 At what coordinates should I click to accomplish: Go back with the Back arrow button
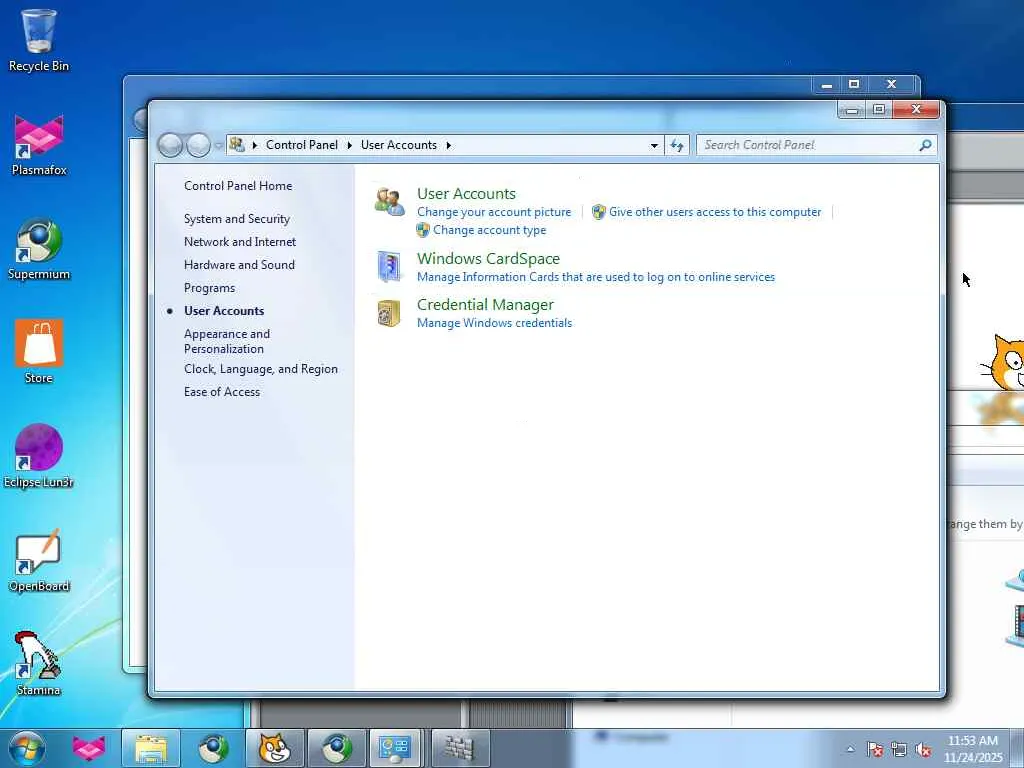[x=170, y=145]
